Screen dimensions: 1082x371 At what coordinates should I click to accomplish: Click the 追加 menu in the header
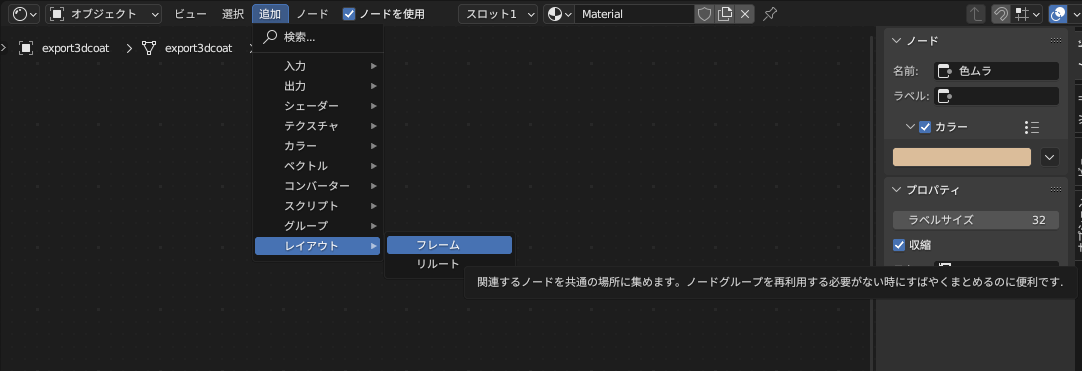point(270,14)
